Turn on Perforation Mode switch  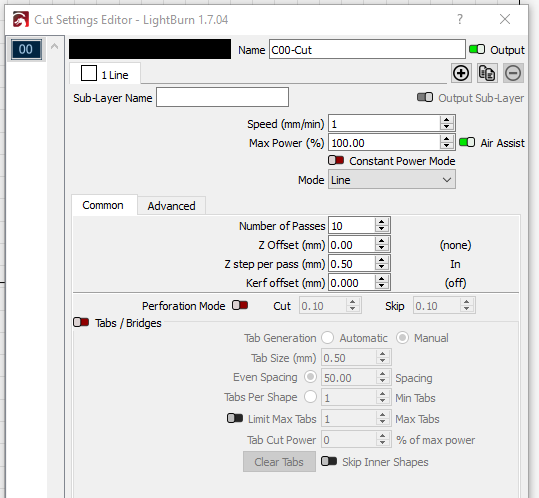click(240, 305)
